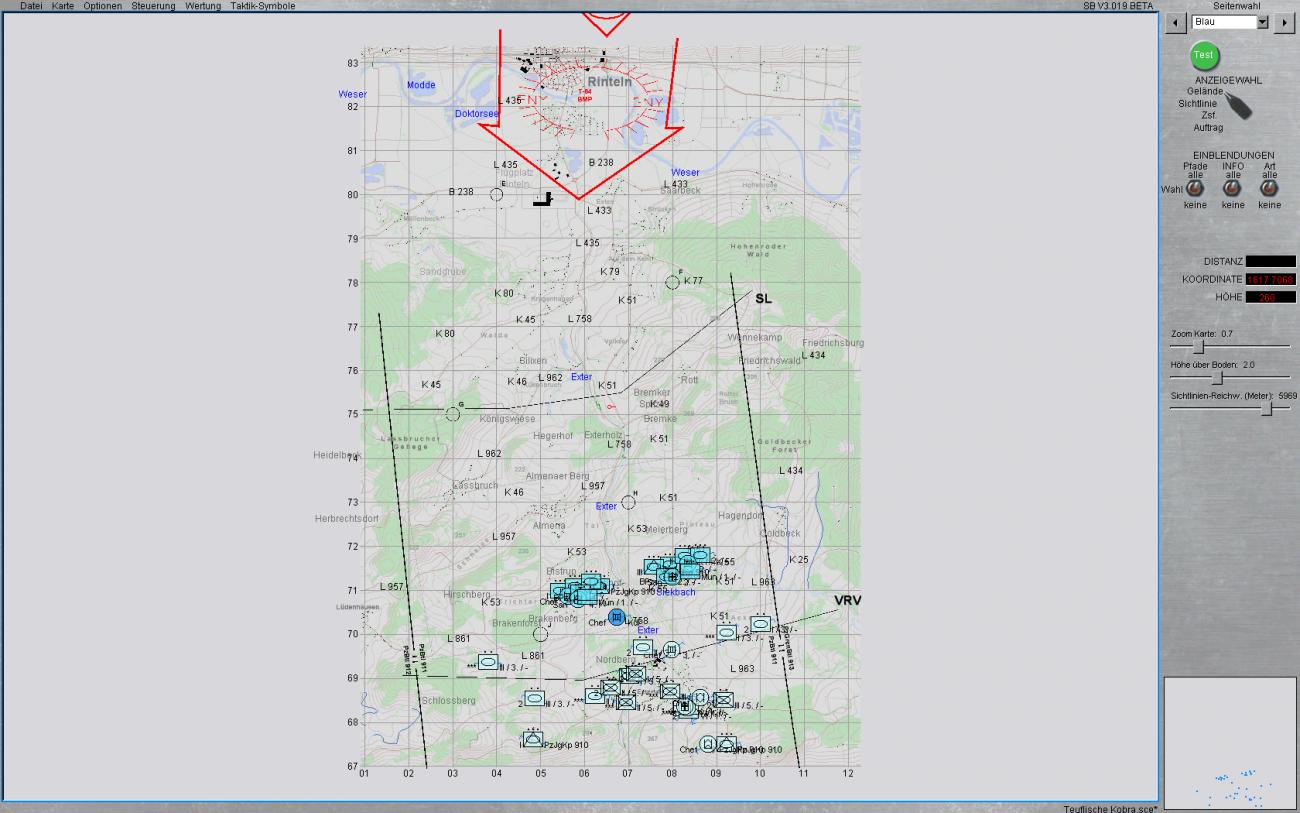1300x813 pixels.
Task: Click the waypoint circle marked G
Action: coord(453,413)
